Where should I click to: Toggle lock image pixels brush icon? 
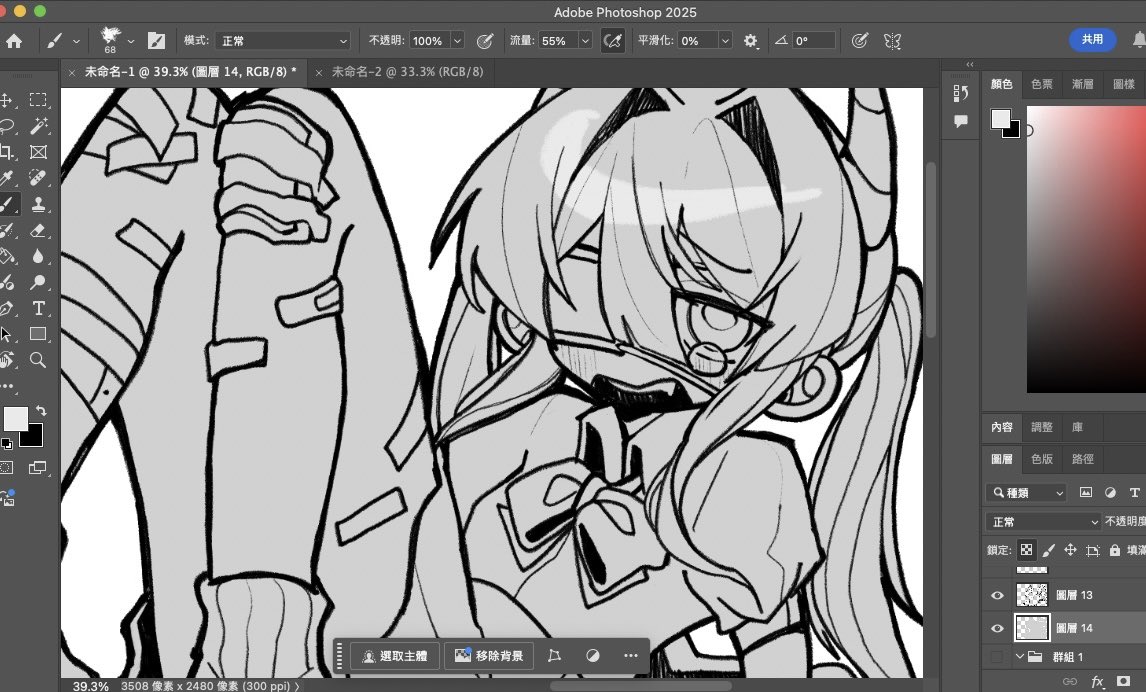pyautogui.click(x=1049, y=550)
